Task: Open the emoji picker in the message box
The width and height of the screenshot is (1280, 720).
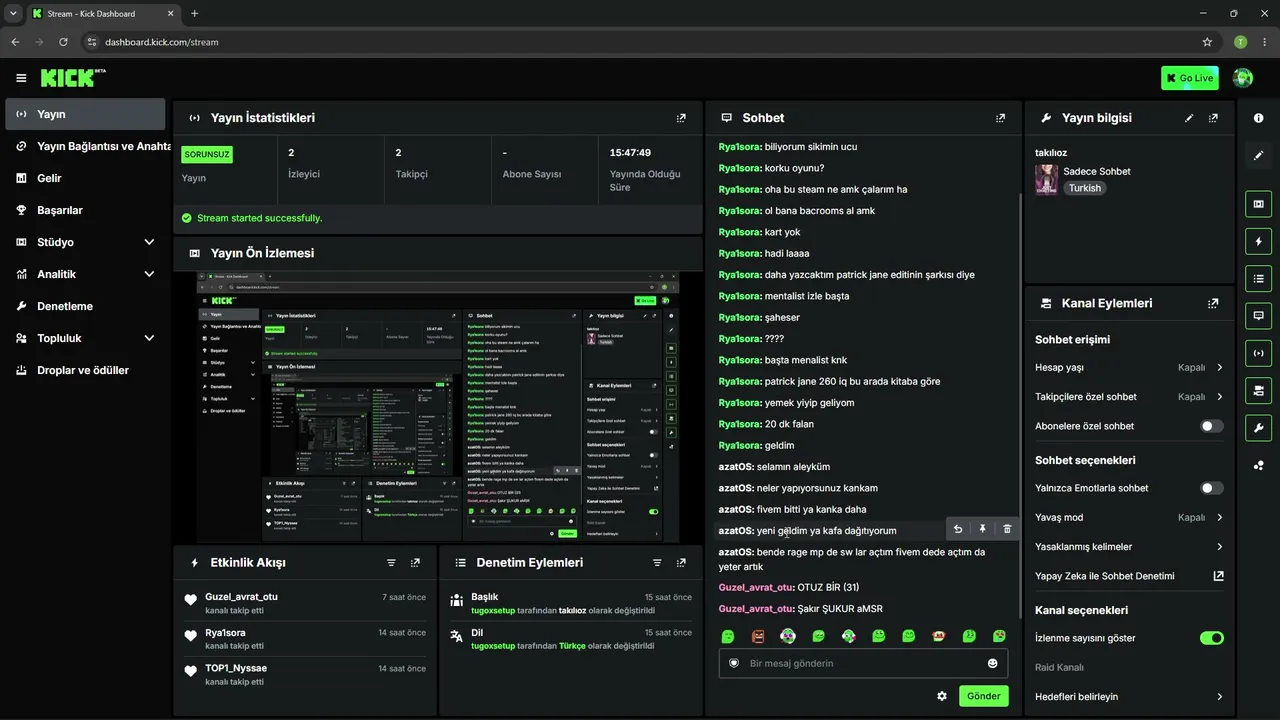Action: click(992, 663)
